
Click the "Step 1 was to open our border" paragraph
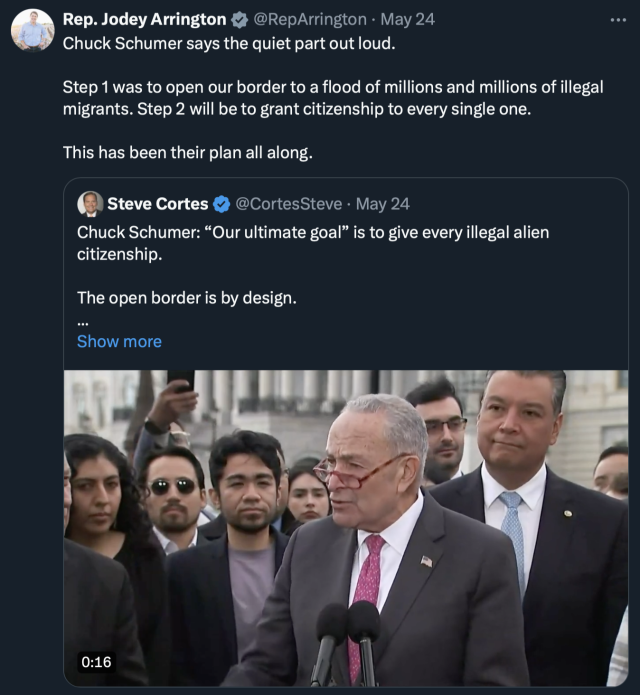click(x=332, y=98)
